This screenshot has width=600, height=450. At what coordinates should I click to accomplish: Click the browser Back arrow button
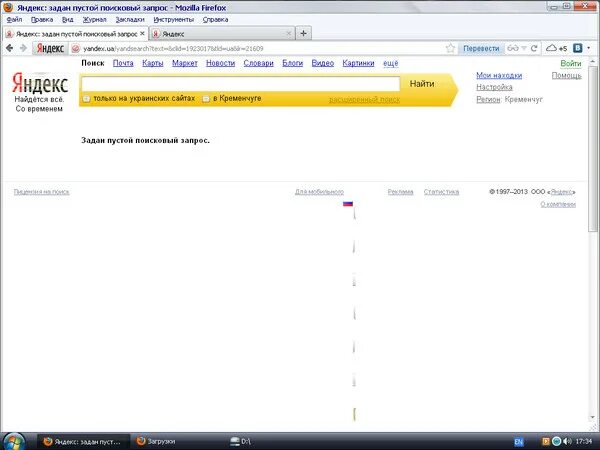[x=10, y=48]
